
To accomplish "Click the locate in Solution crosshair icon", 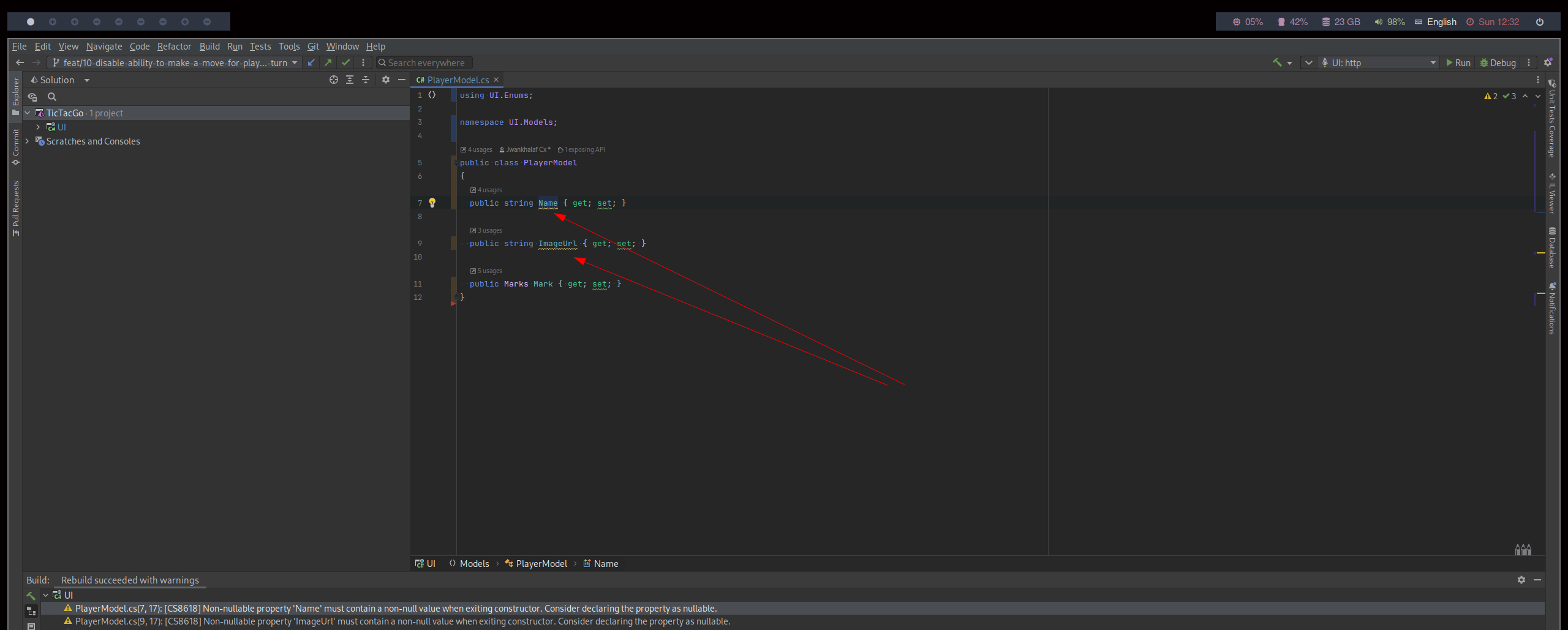I will point(333,80).
